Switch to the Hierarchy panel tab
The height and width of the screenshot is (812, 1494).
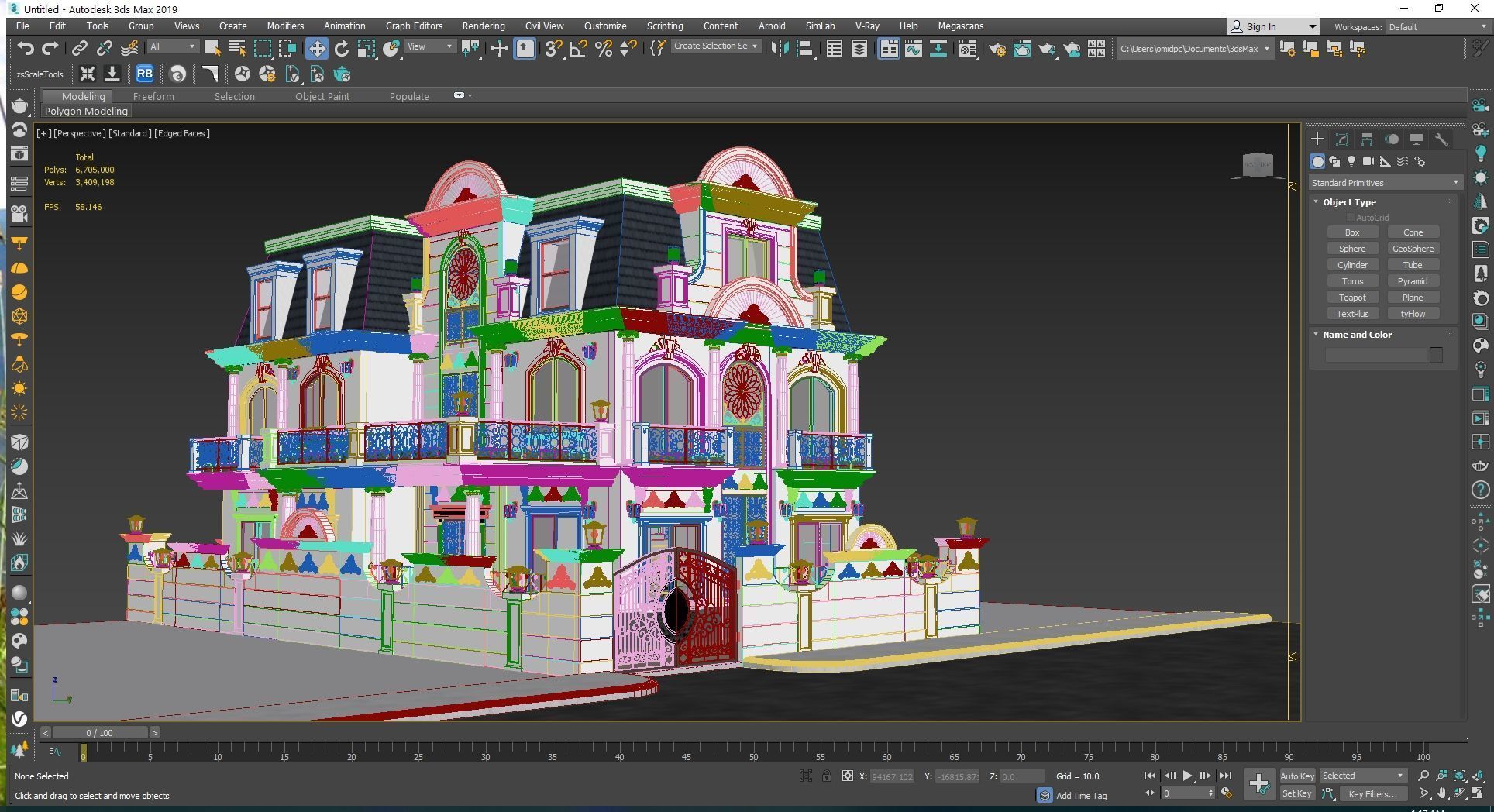(x=1366, y=139)
